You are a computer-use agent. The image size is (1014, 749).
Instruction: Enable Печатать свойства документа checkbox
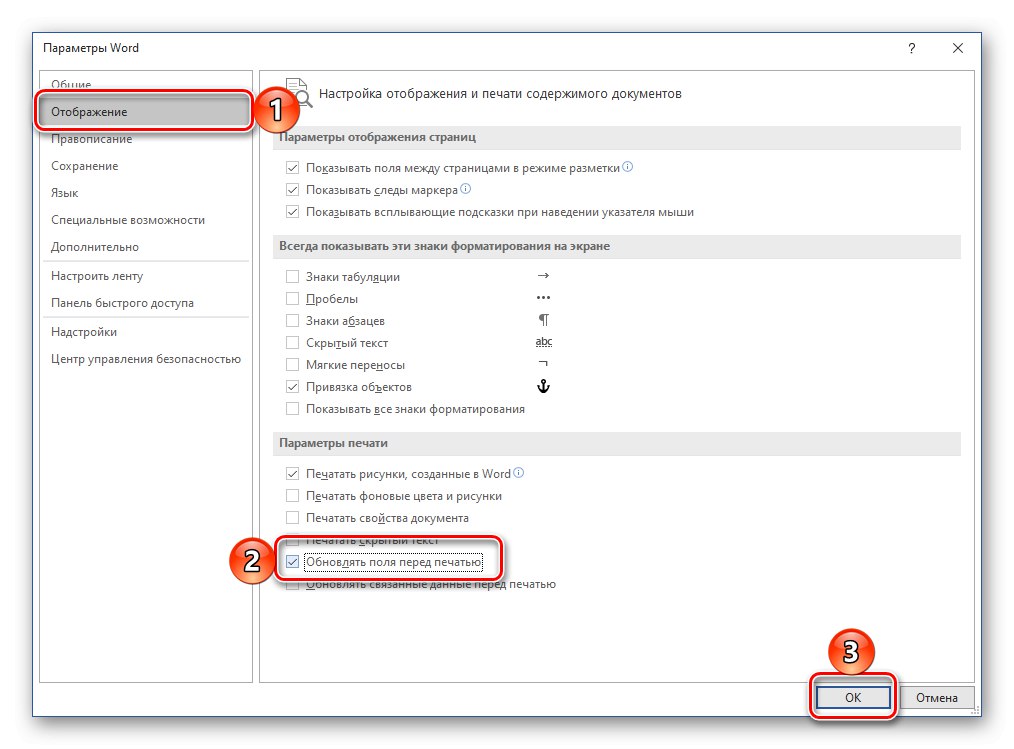click(292, 518)
